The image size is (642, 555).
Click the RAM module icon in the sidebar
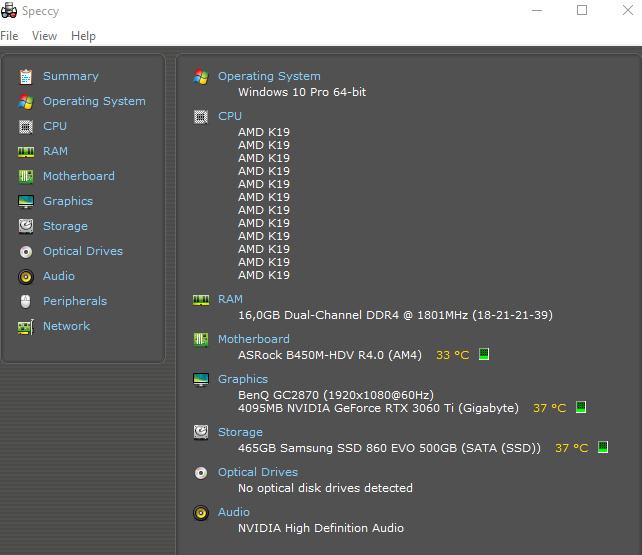(25, 151)
